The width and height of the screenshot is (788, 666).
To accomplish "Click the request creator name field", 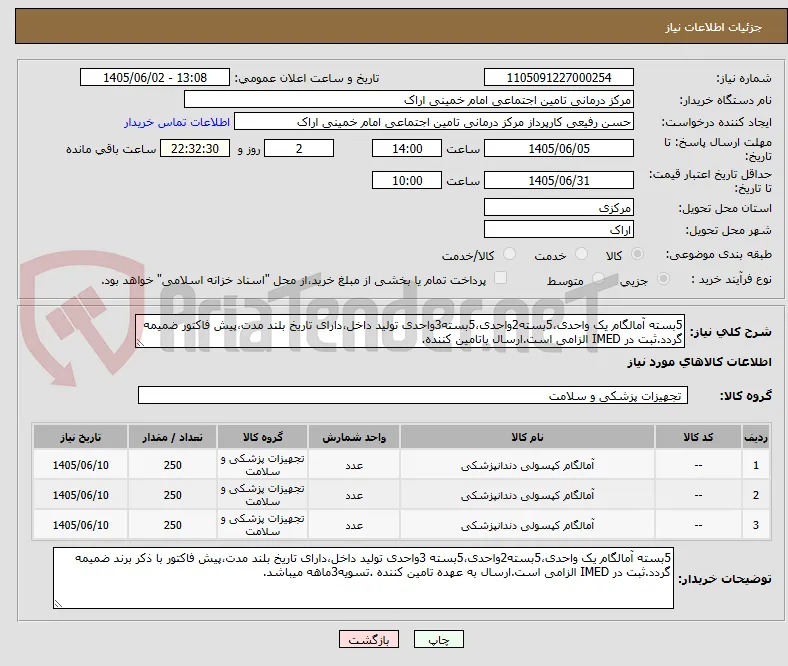I will 434,122.
